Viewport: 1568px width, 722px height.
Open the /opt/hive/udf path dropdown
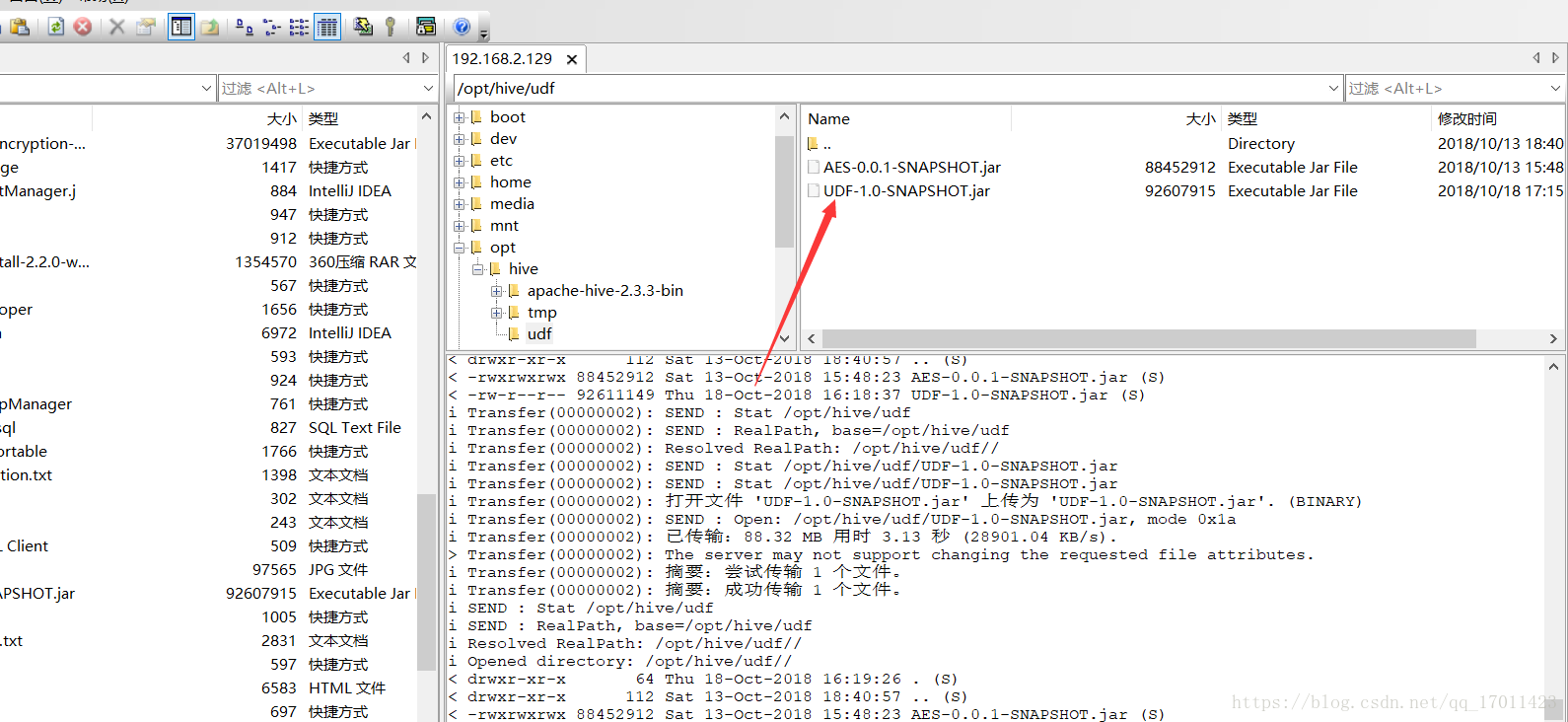click(x=1333, y=88)
